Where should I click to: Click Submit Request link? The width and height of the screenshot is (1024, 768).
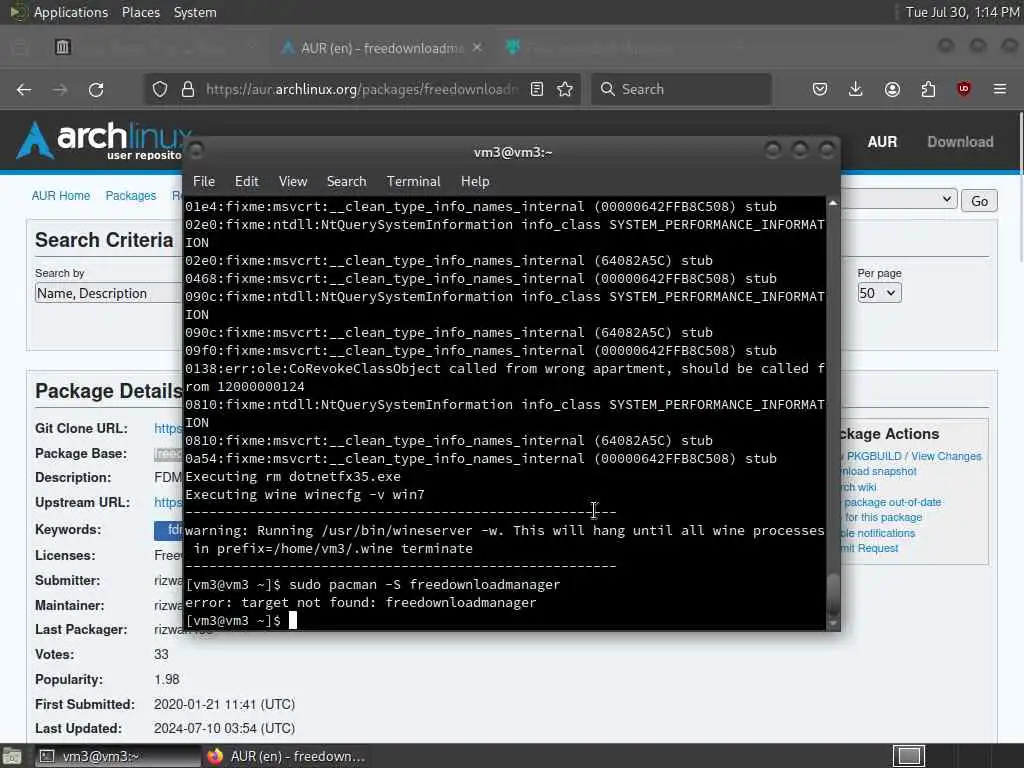pos(870,548)
